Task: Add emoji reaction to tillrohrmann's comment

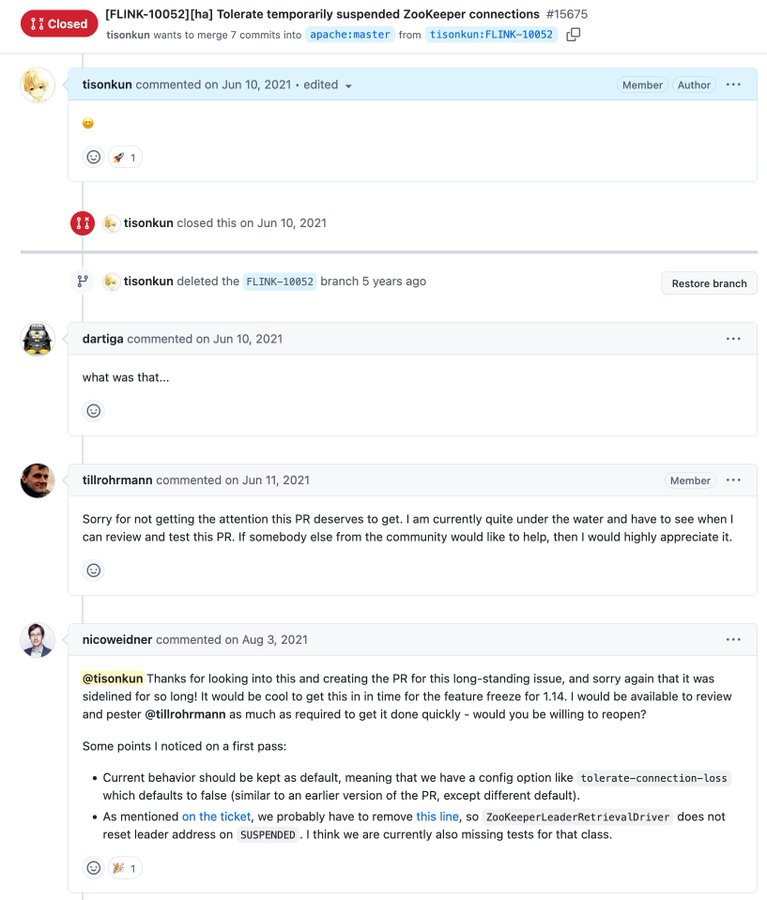Action: (94, 571)
